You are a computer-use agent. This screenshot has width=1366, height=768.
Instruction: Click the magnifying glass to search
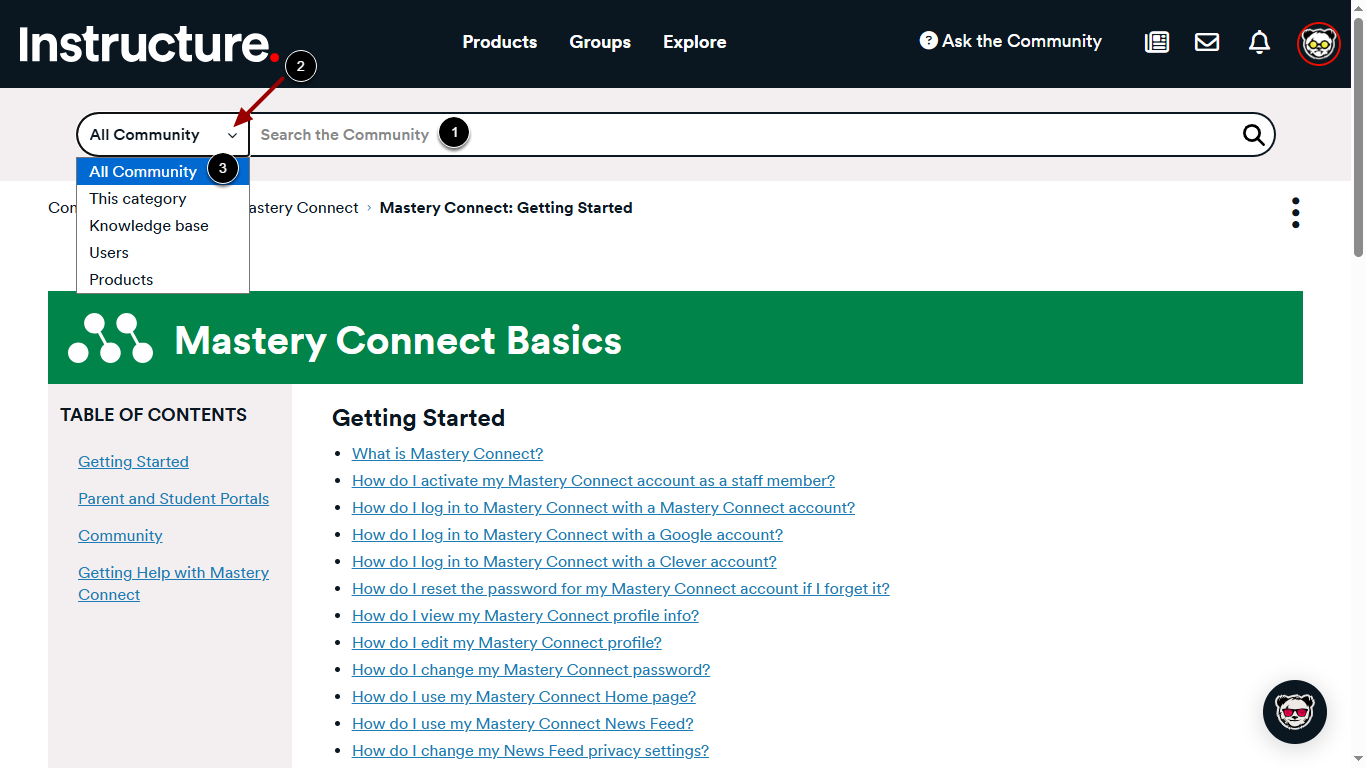1253,134
